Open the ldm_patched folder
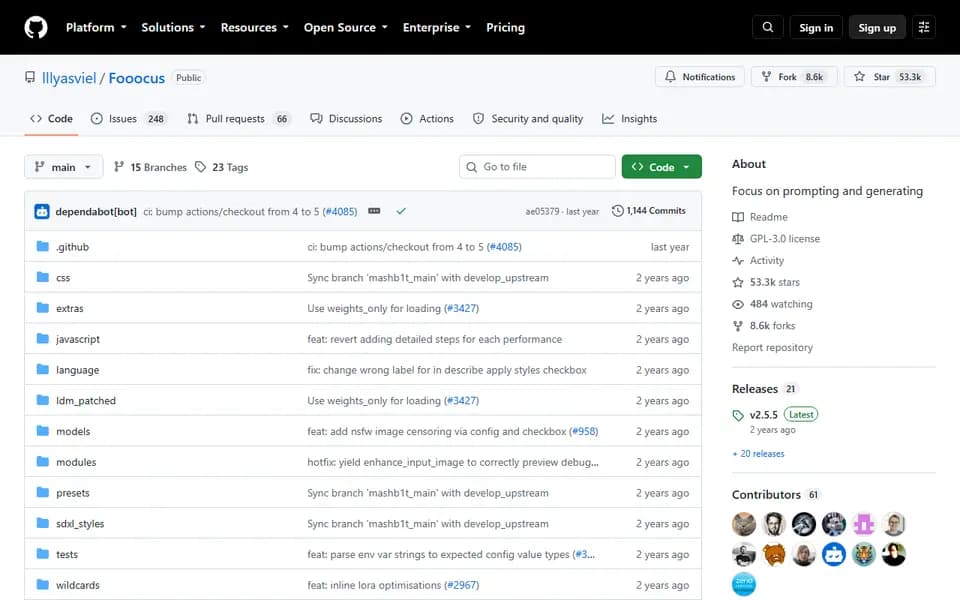Viewport: 960px width, 600px height. (86, 400)
